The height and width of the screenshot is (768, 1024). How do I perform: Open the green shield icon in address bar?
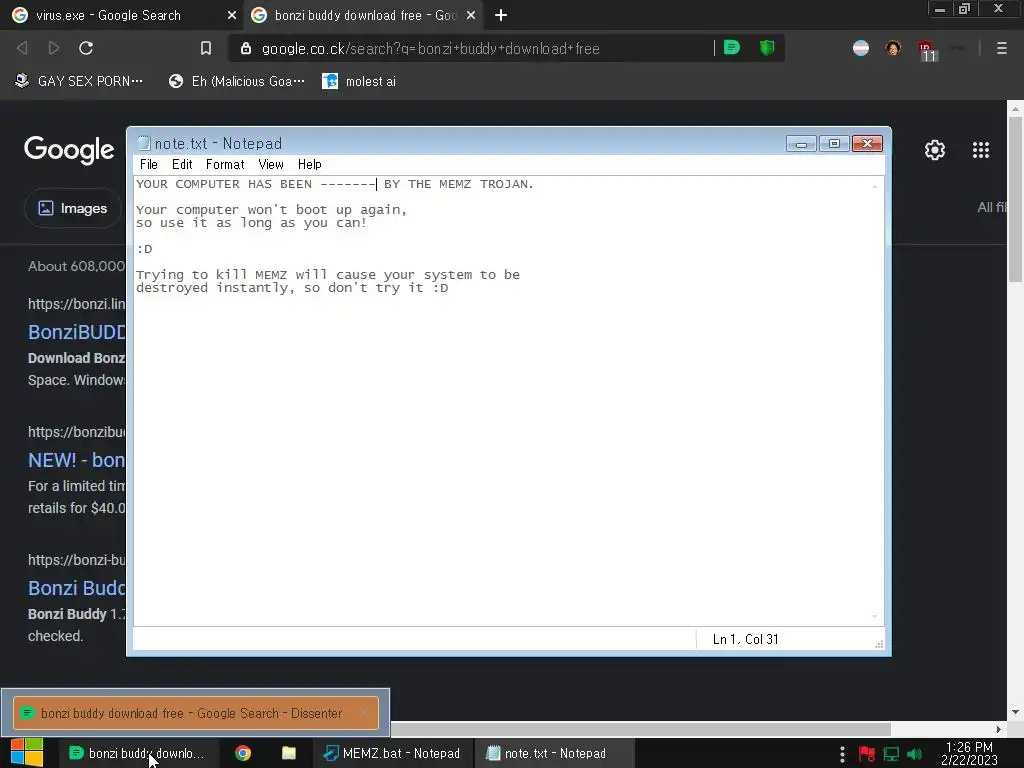767,48
